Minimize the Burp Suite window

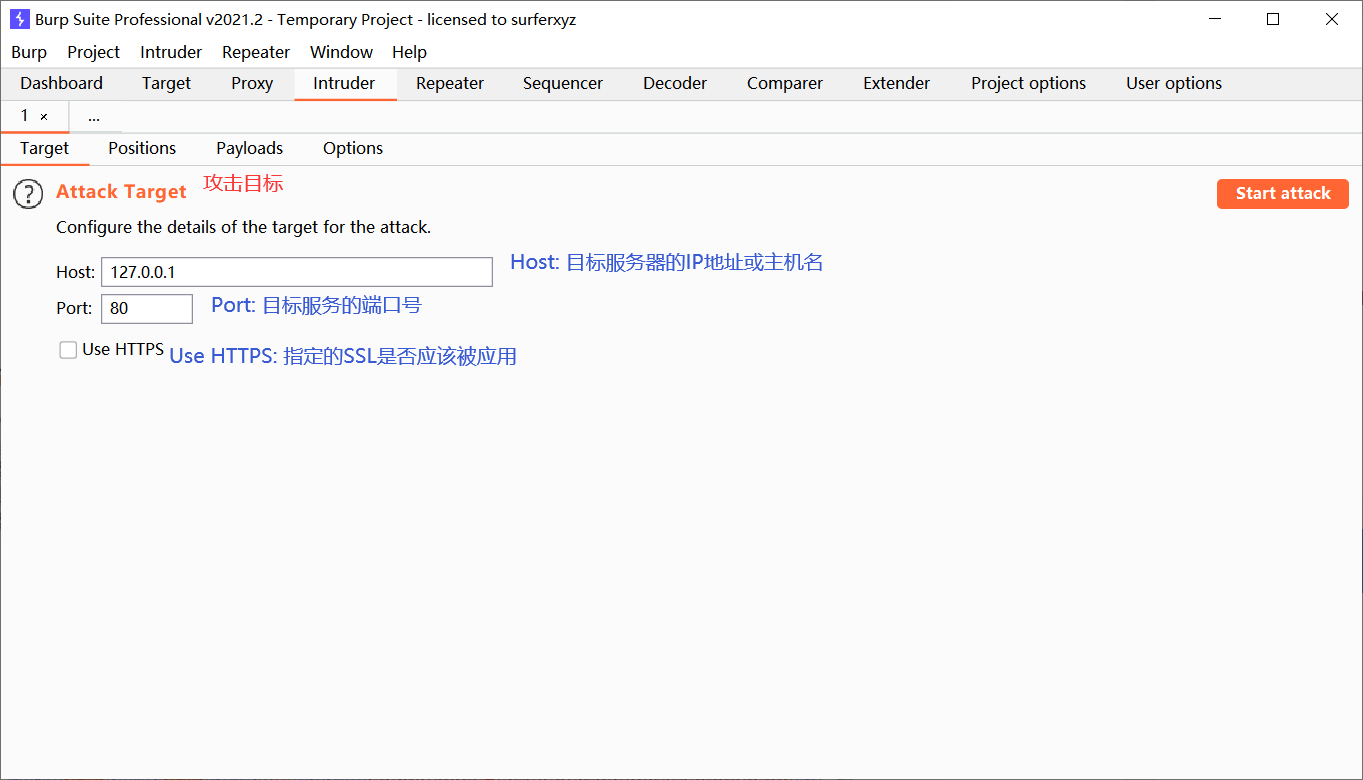pos(1214,19)
